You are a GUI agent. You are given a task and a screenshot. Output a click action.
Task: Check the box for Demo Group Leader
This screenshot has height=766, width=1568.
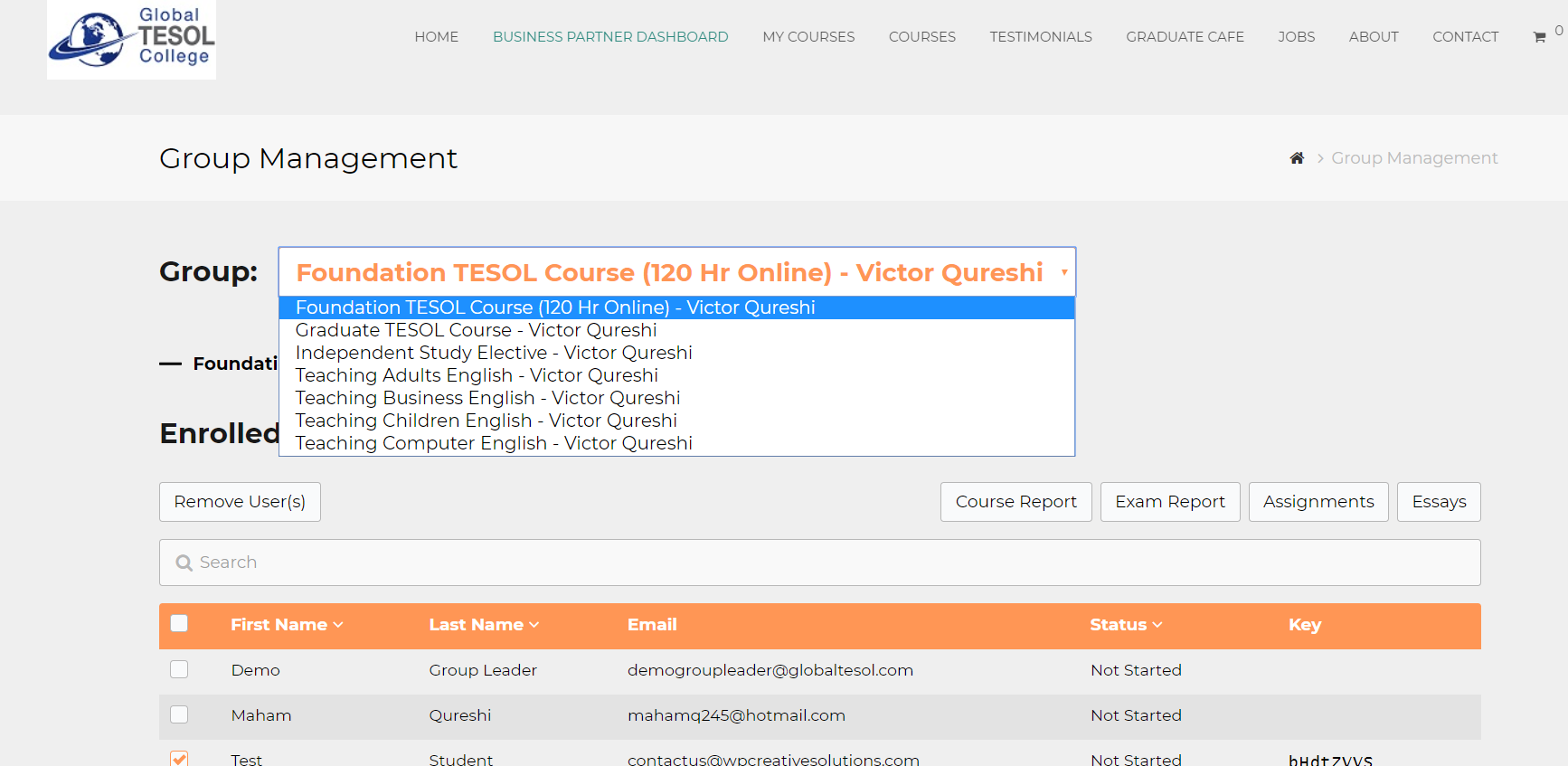pos(179,669)
